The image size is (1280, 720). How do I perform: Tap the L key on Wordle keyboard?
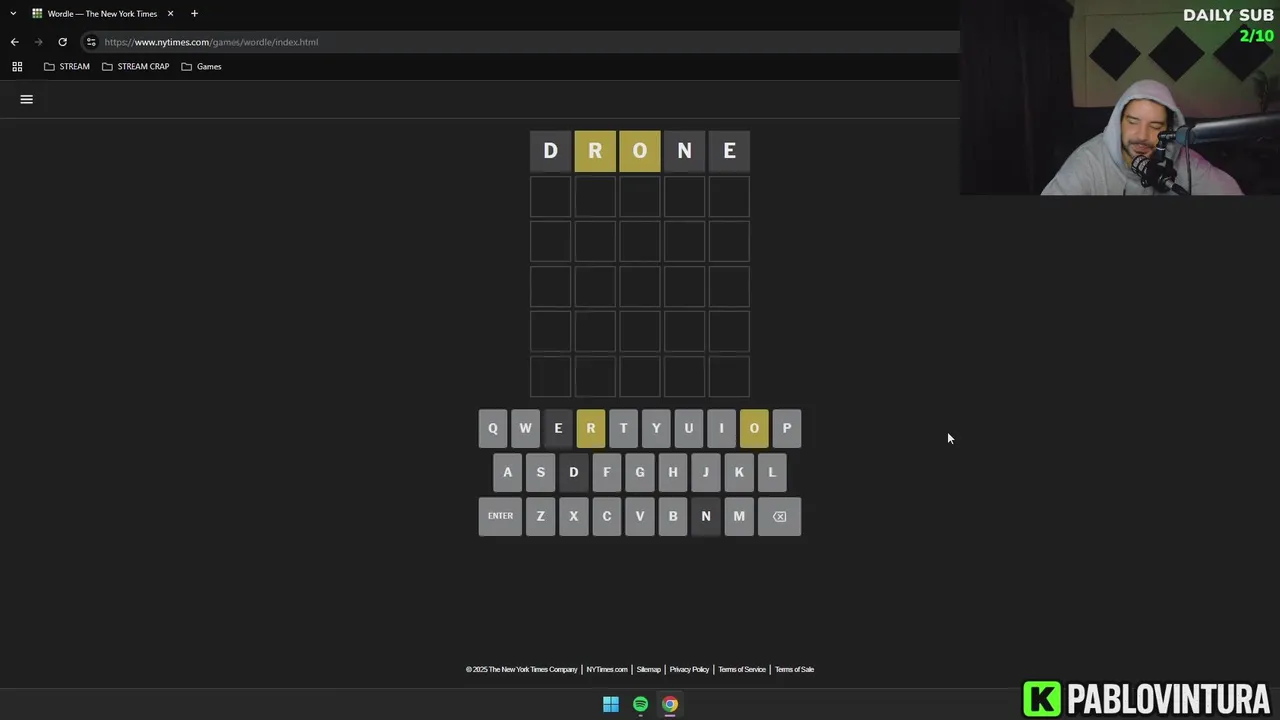click(772, 472)
